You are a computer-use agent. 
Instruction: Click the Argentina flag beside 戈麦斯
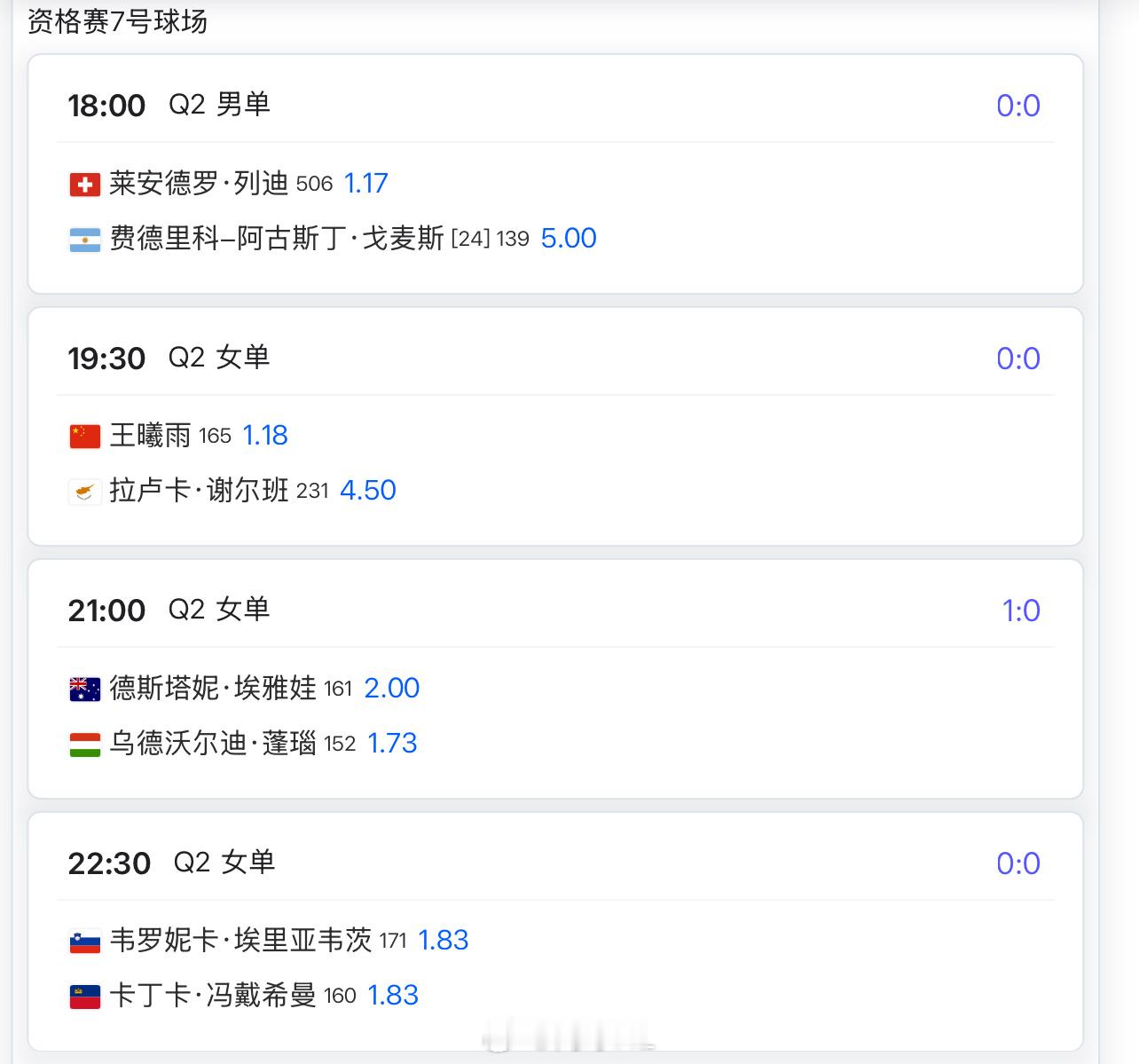[84, 240]
